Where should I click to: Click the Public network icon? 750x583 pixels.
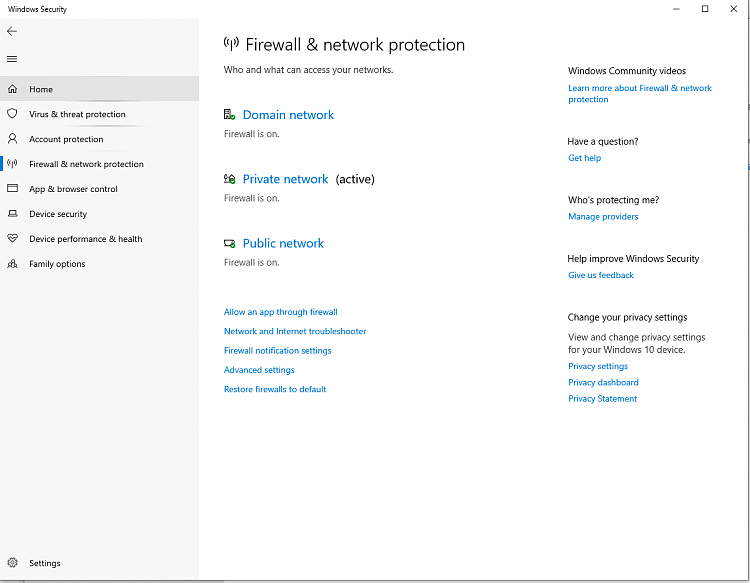tap(230, 243)
